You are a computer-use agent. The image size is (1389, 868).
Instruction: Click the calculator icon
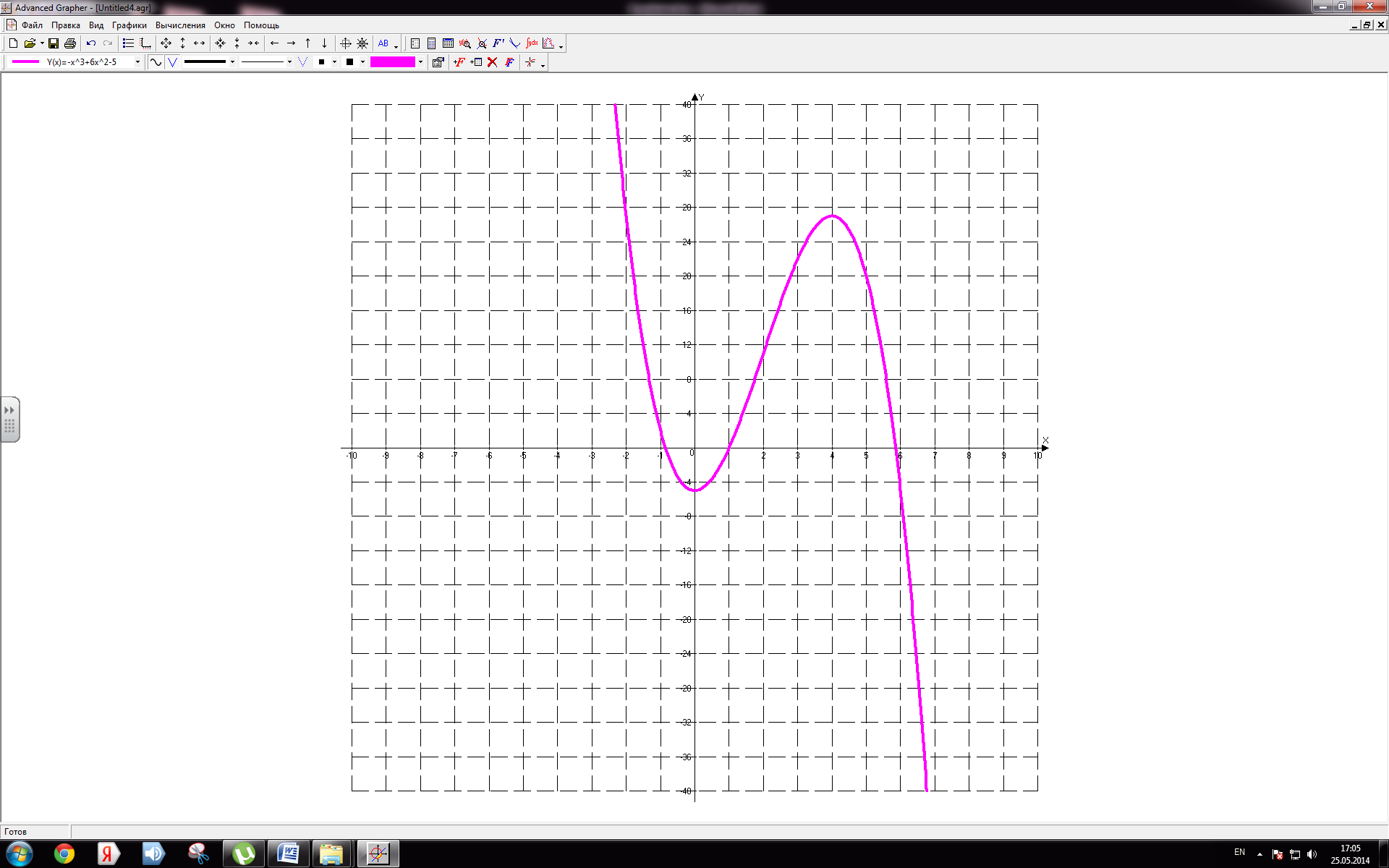(432, 43)
